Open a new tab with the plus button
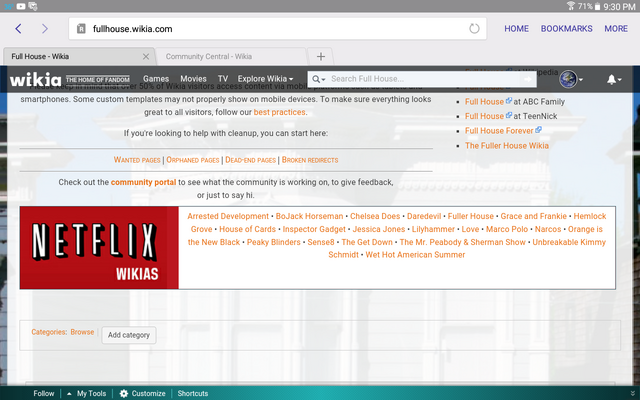The image size is (640, 400). [x=321, y=57]
